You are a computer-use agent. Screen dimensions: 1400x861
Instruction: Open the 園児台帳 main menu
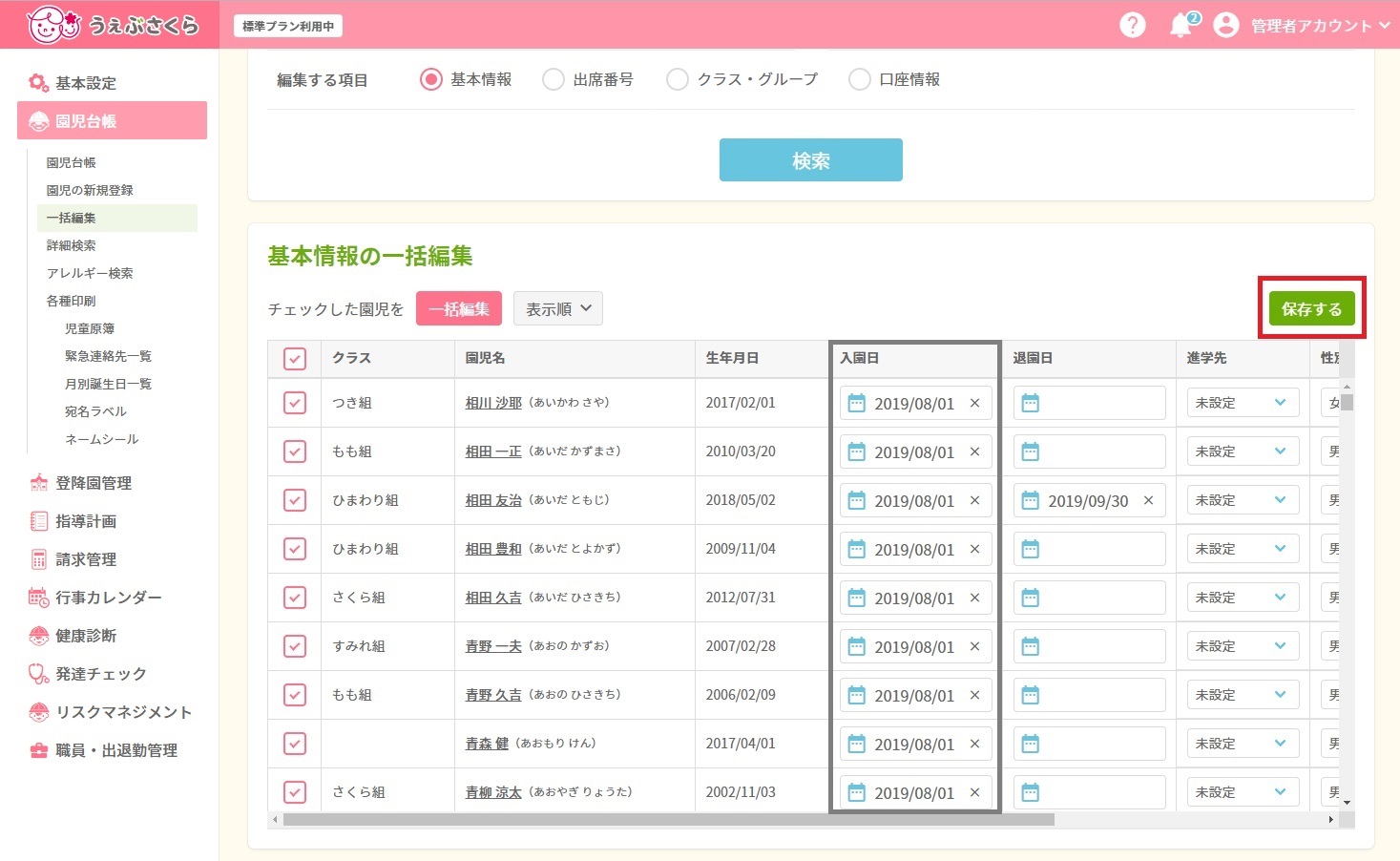tap(112, 120)
